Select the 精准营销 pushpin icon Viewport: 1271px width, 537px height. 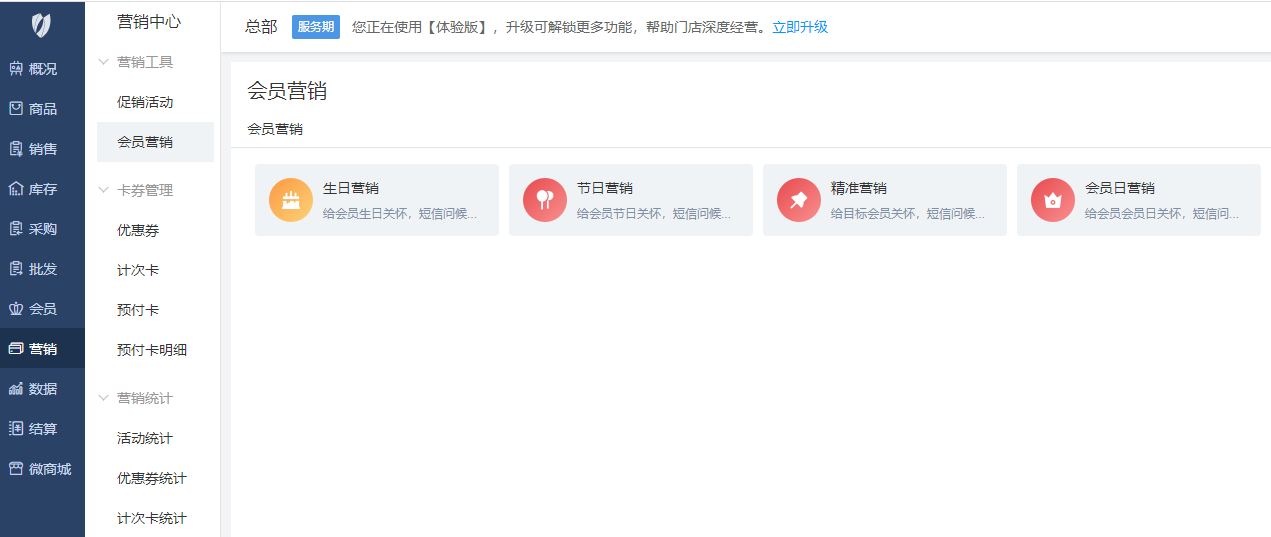click(x=799, y=200)
